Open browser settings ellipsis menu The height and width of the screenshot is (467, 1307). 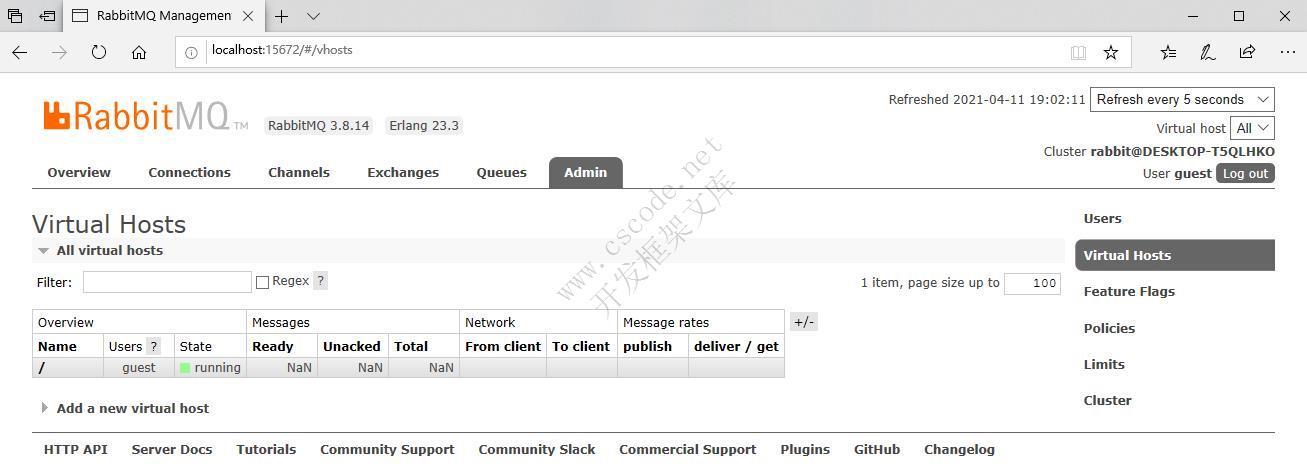[1287, 52]
